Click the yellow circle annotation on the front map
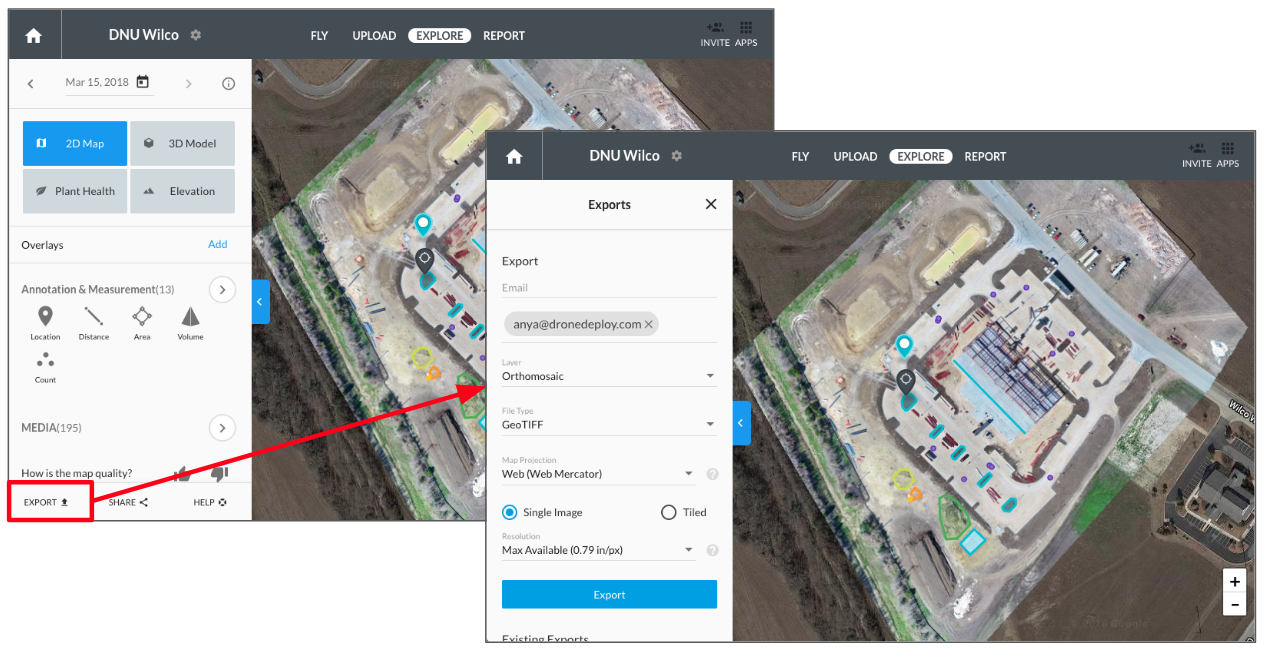The width and height of the screenshot is (1272, 656). tap(903, 478)
